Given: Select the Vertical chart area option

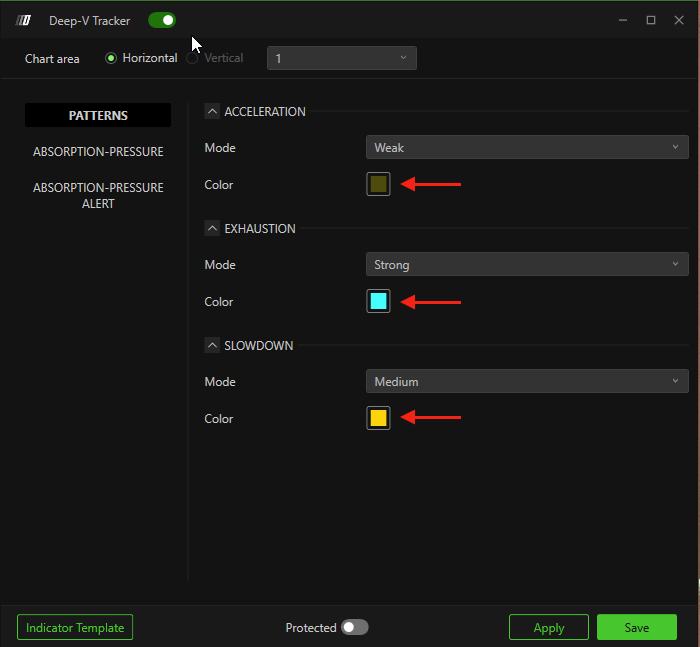Looking at the screenshot, I should 193,58.
